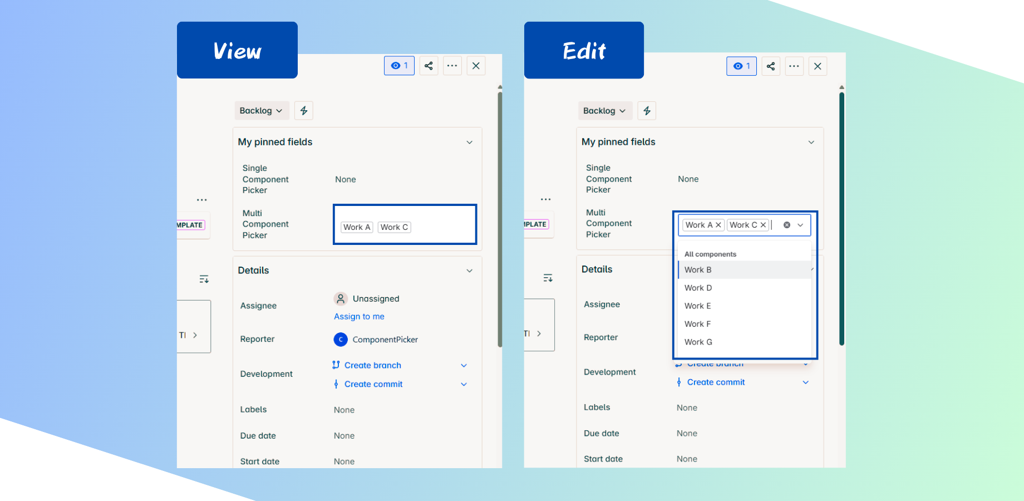
Task: Click the Multi Component Picker input field
Action: coord(744,225)
